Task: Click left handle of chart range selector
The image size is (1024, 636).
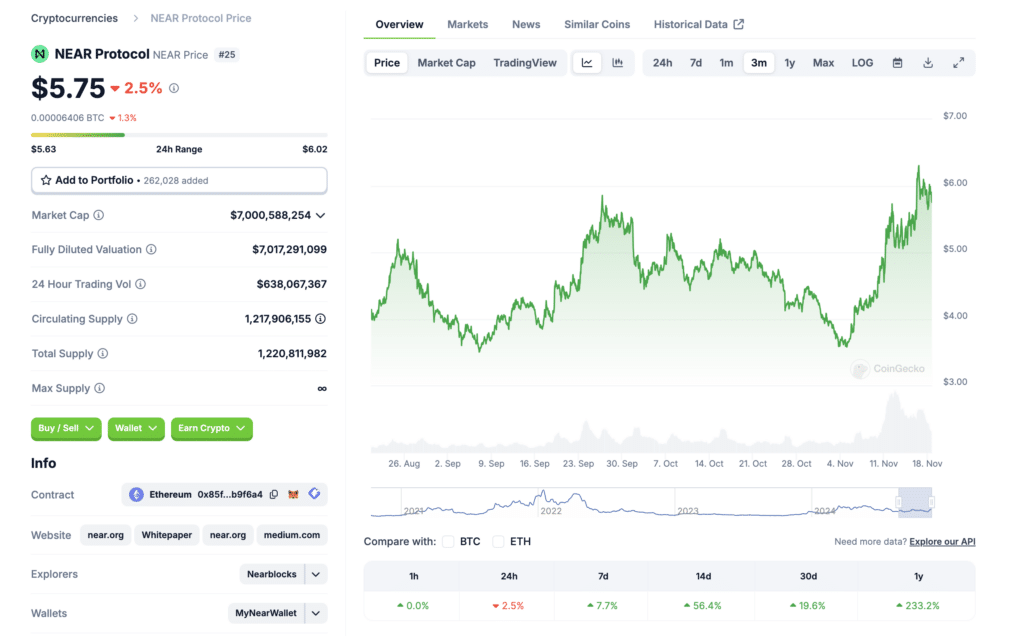Action: coord(899,502)
